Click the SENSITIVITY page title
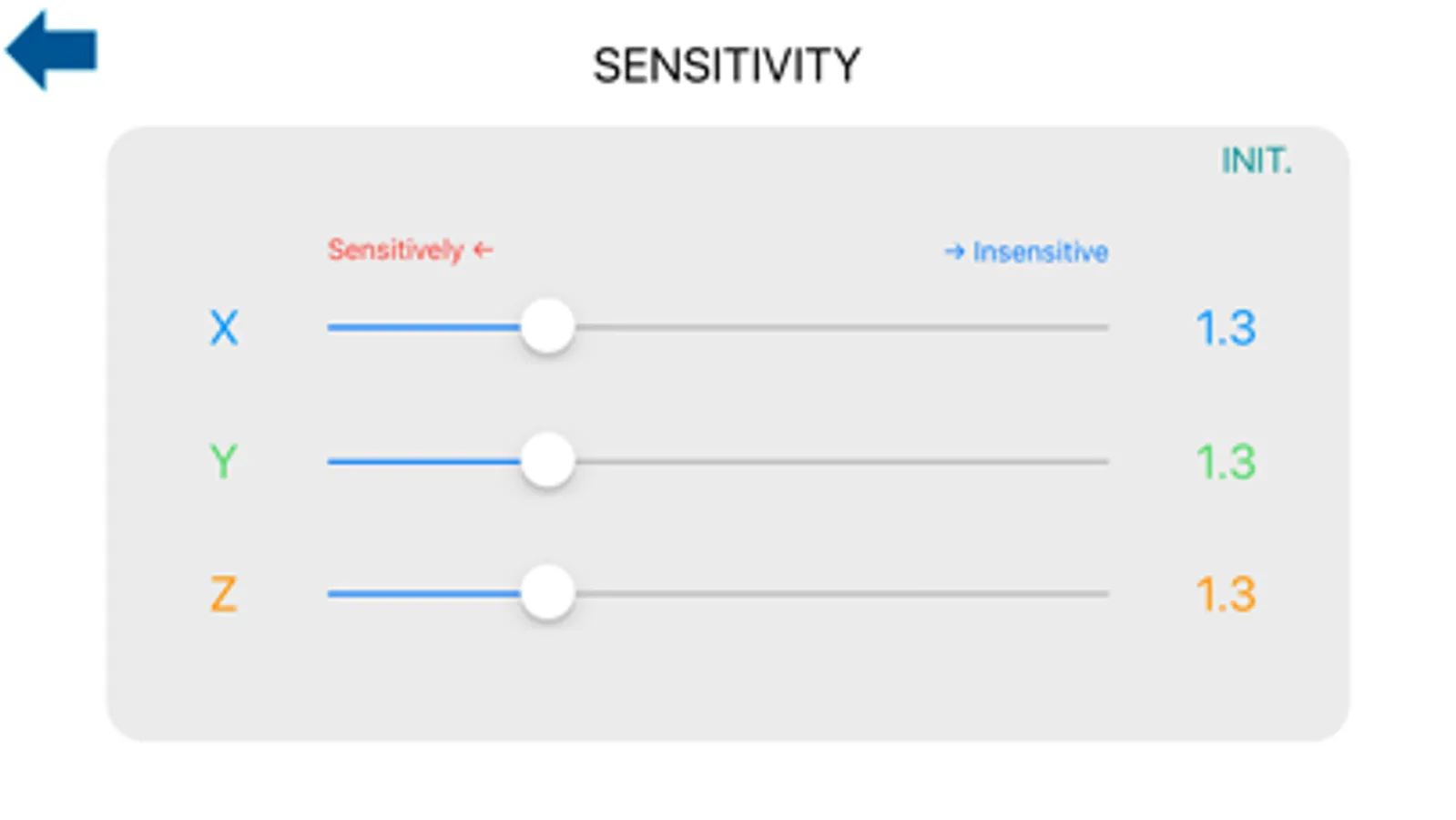1456x820 pixels. click(x=727, y=66)
